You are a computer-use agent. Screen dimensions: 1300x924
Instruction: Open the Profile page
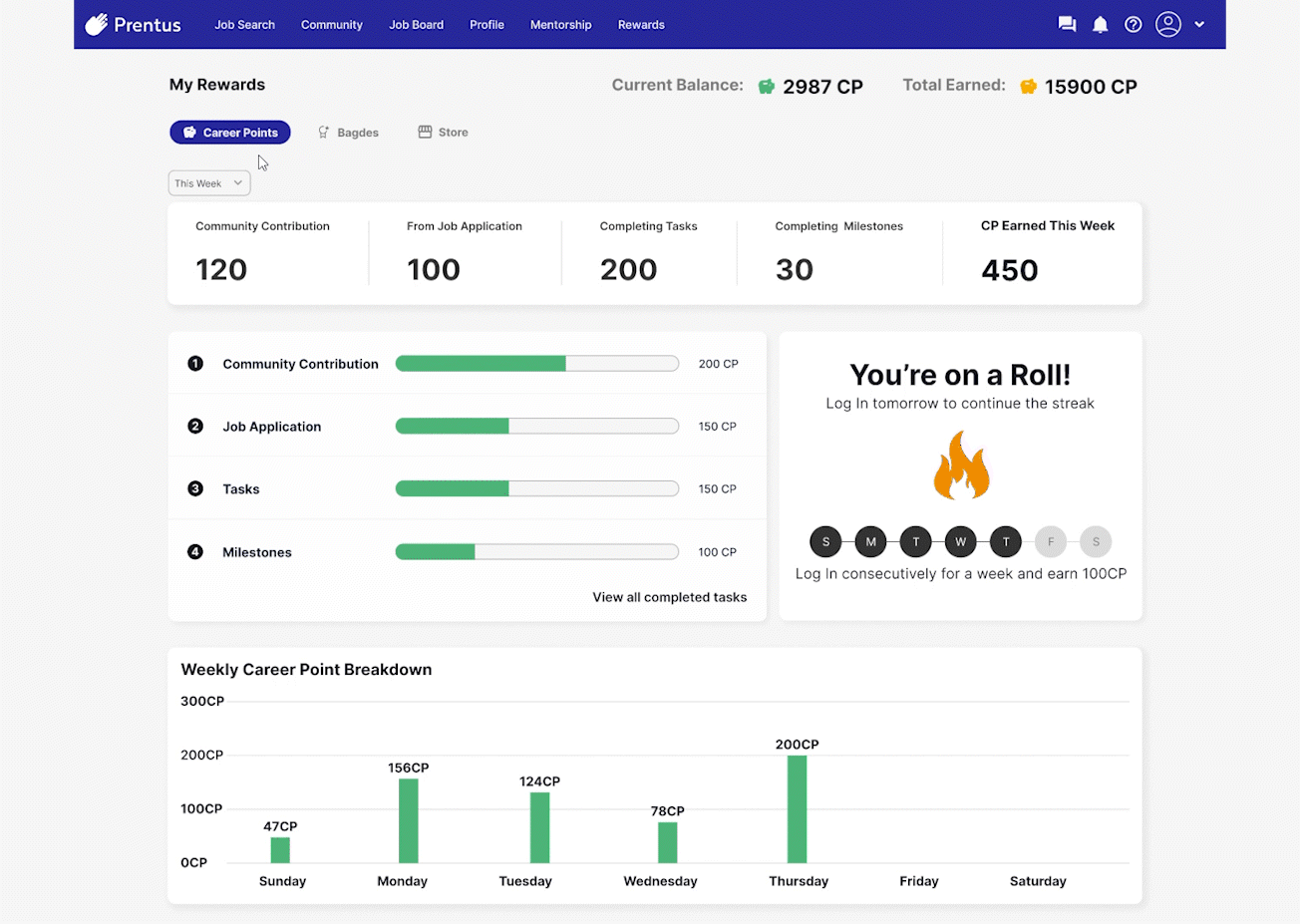click(487, 25)
